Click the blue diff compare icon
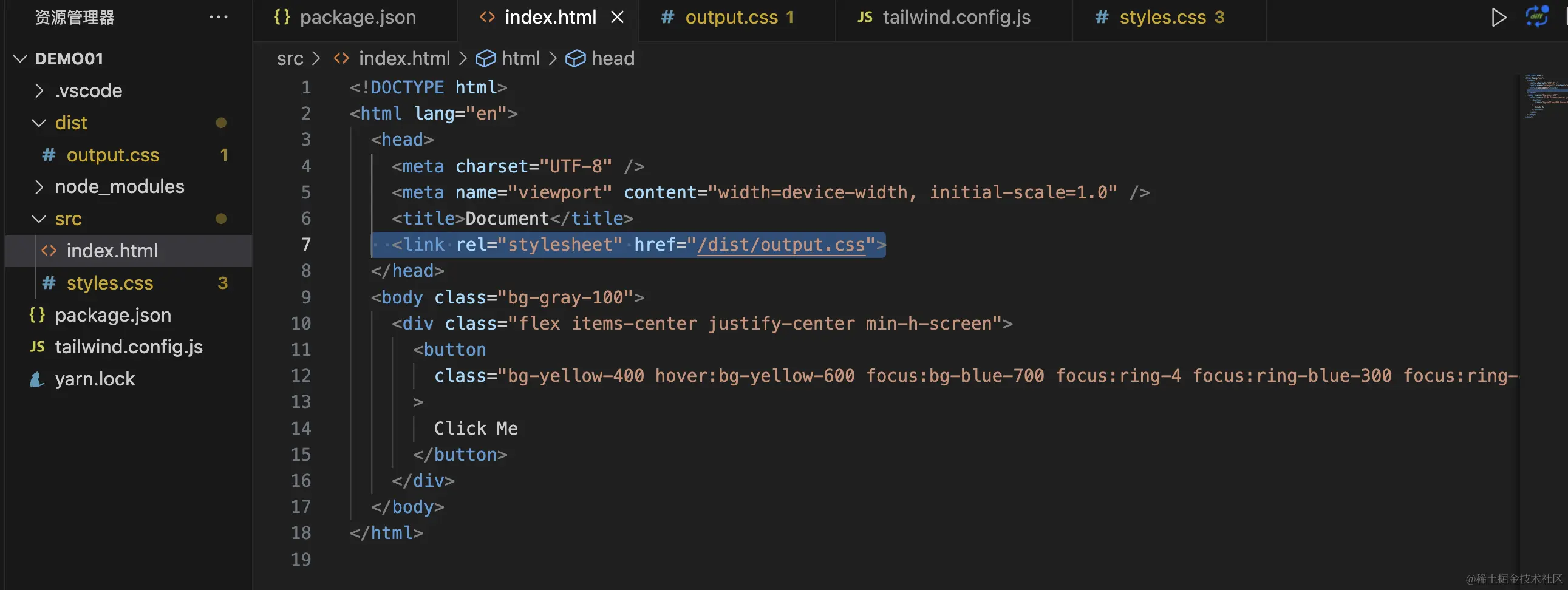Viewport: 1568px width, 590px height. (1537, 16)
